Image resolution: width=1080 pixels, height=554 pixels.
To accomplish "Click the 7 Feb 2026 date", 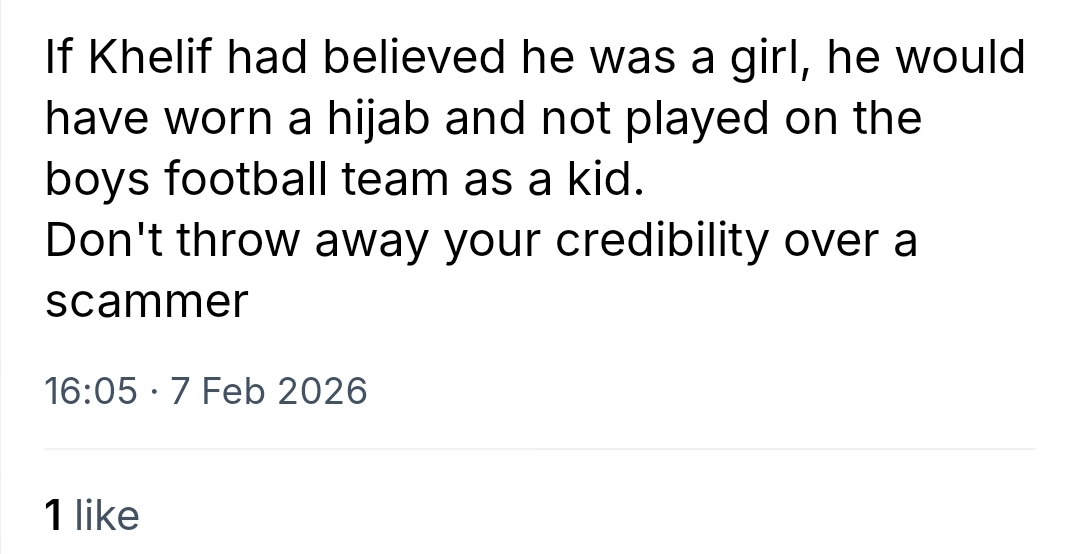I will tap(269, 392).
